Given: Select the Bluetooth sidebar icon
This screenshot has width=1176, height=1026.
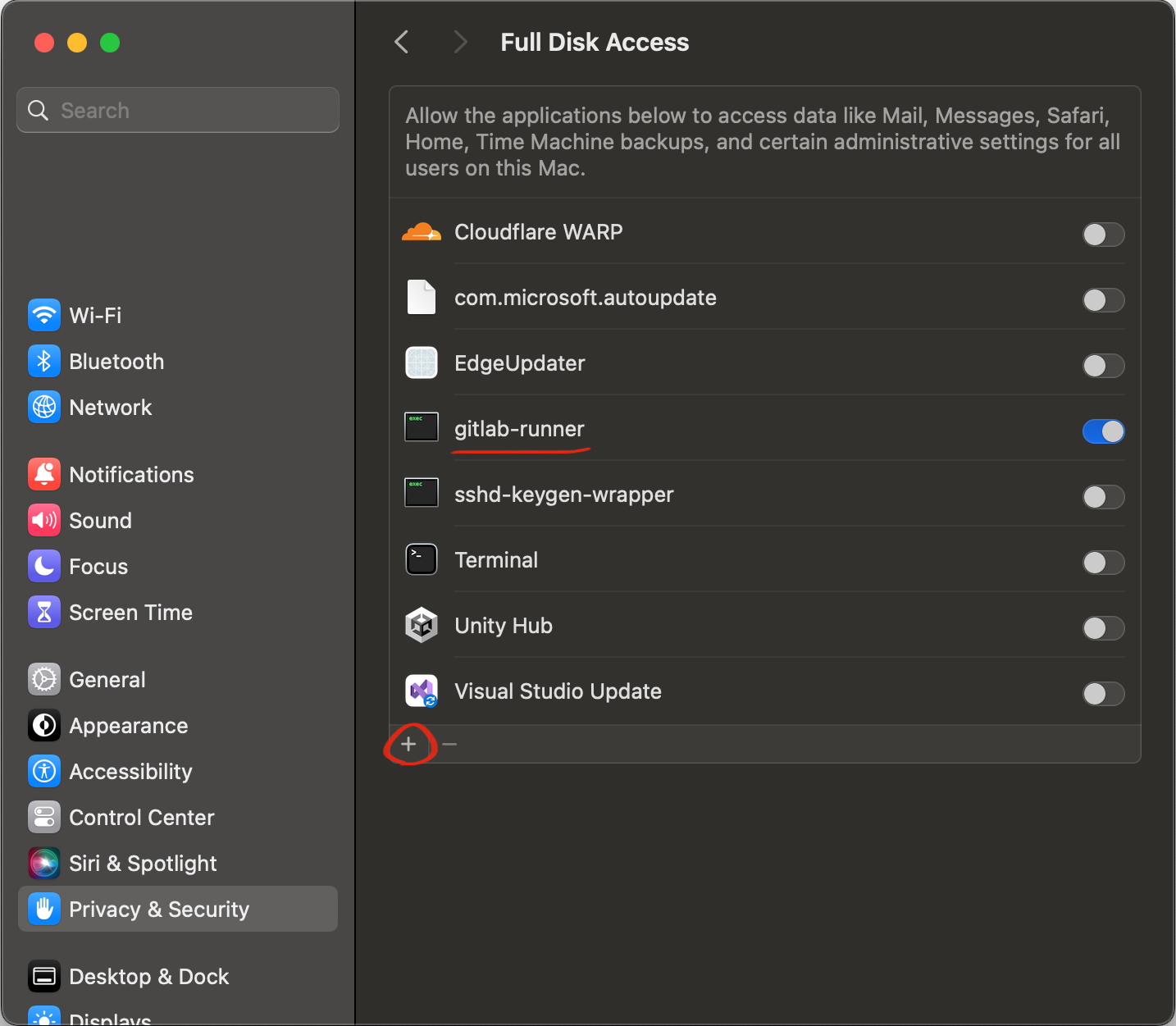Looking at the screenshot, I should (44, 362).
